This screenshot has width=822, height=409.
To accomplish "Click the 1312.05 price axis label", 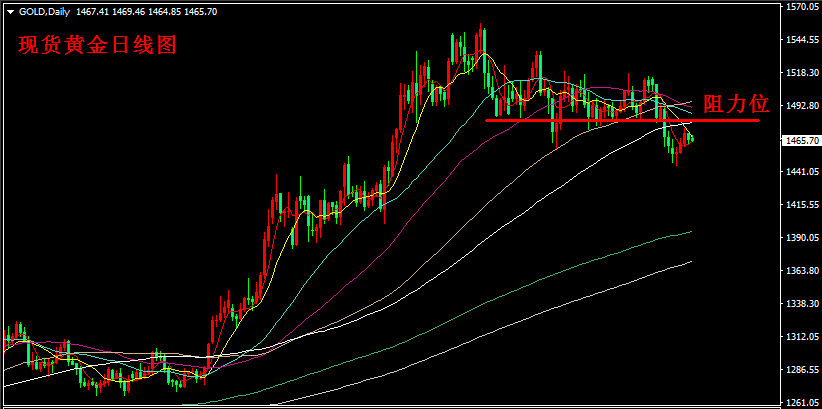I will [x=803, y=337].
